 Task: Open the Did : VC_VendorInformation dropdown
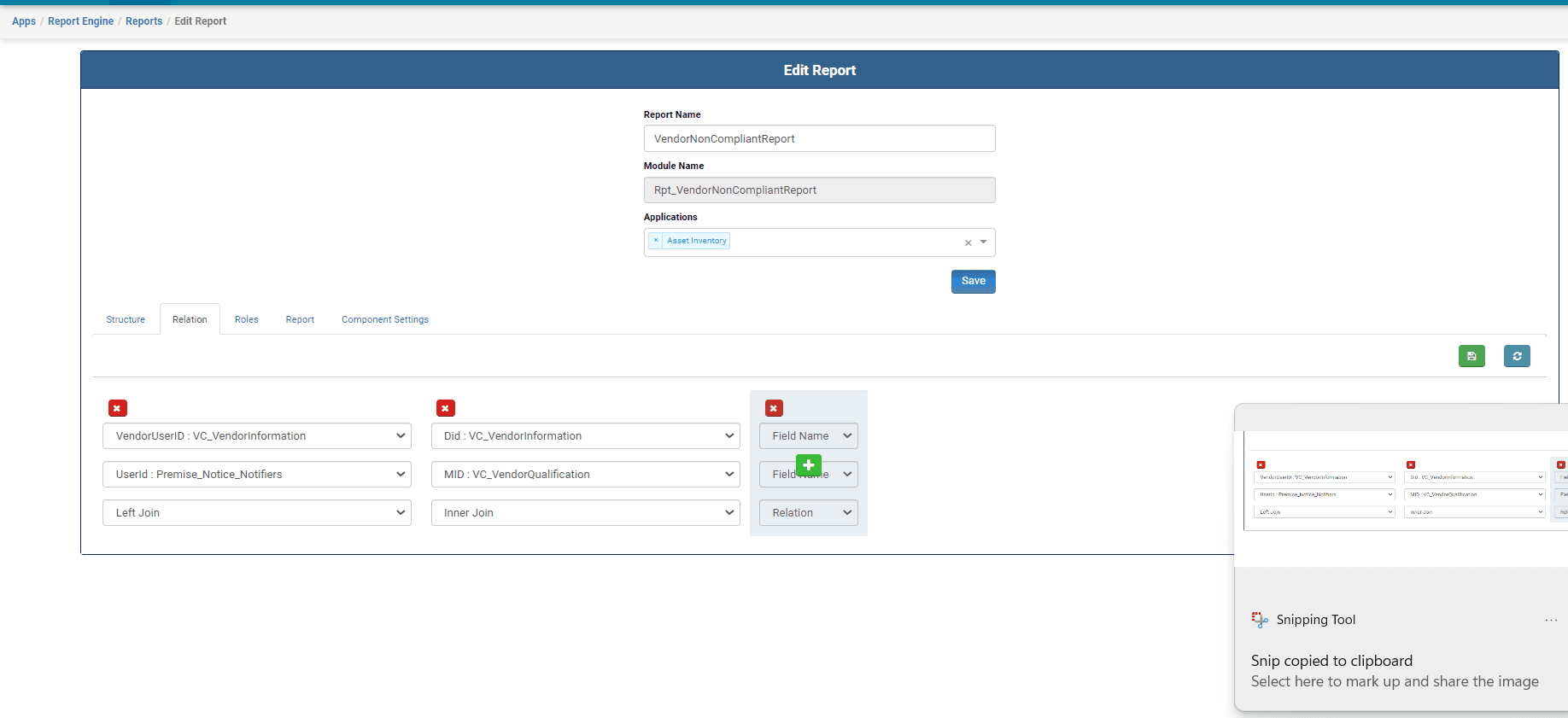tap(586, 436)
